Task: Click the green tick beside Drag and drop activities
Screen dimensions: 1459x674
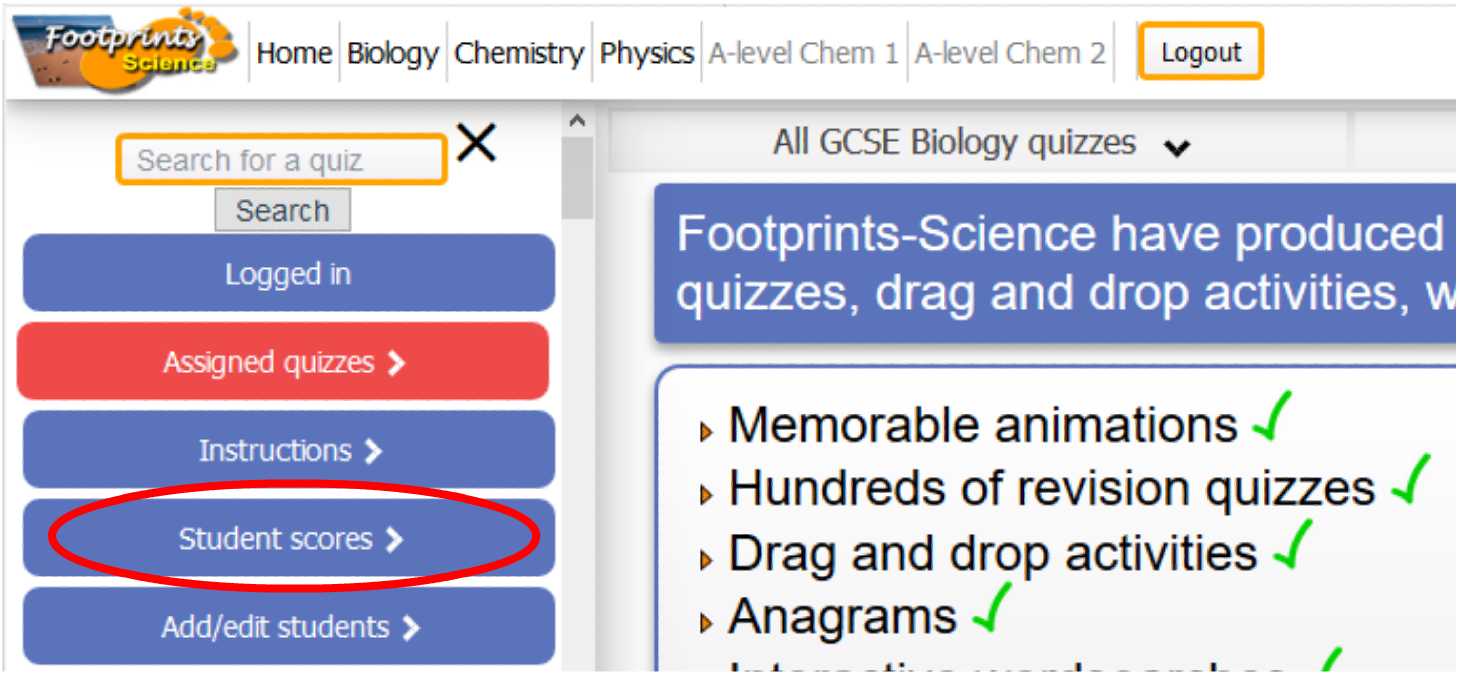Action: [1290, 546]
